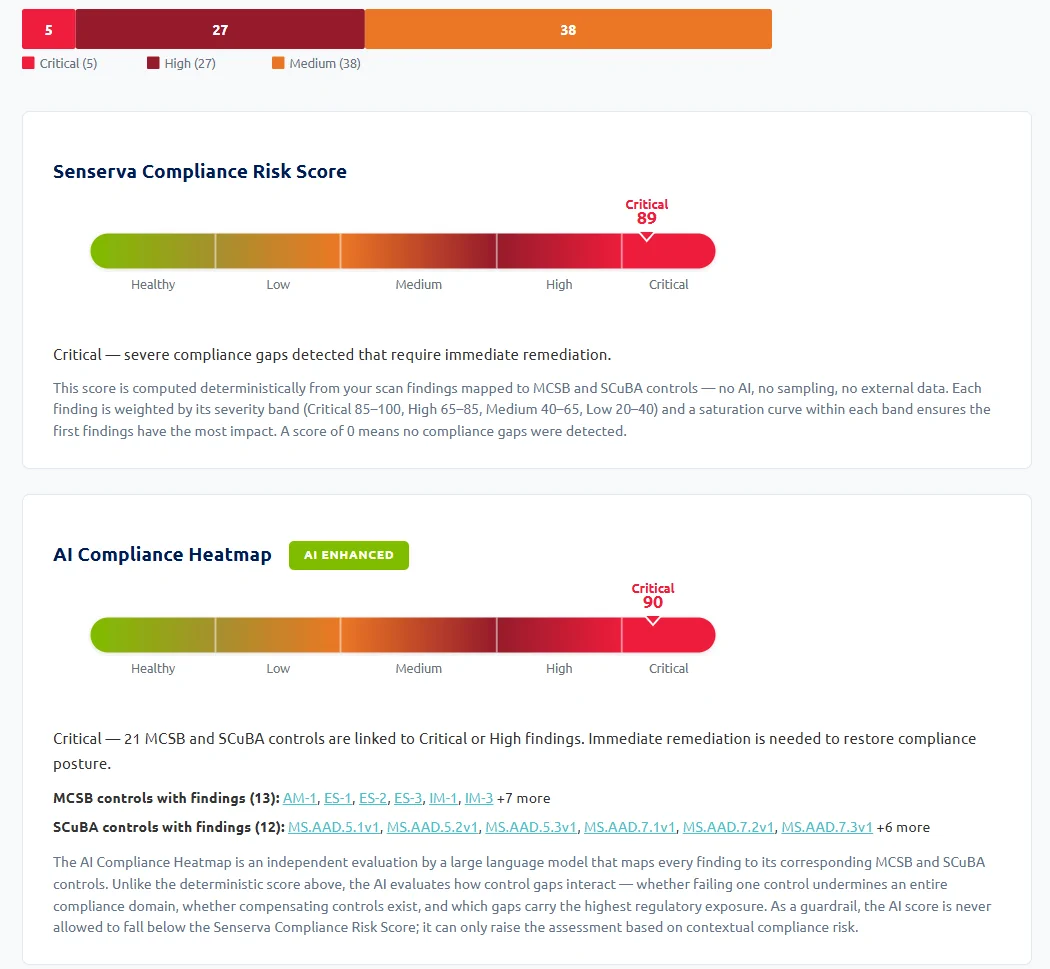Expand the +7 more MCSB controls
Image resolution: width=1050 pixels, height=969 pixels.
pyautogui.click(x=525, y=798)
